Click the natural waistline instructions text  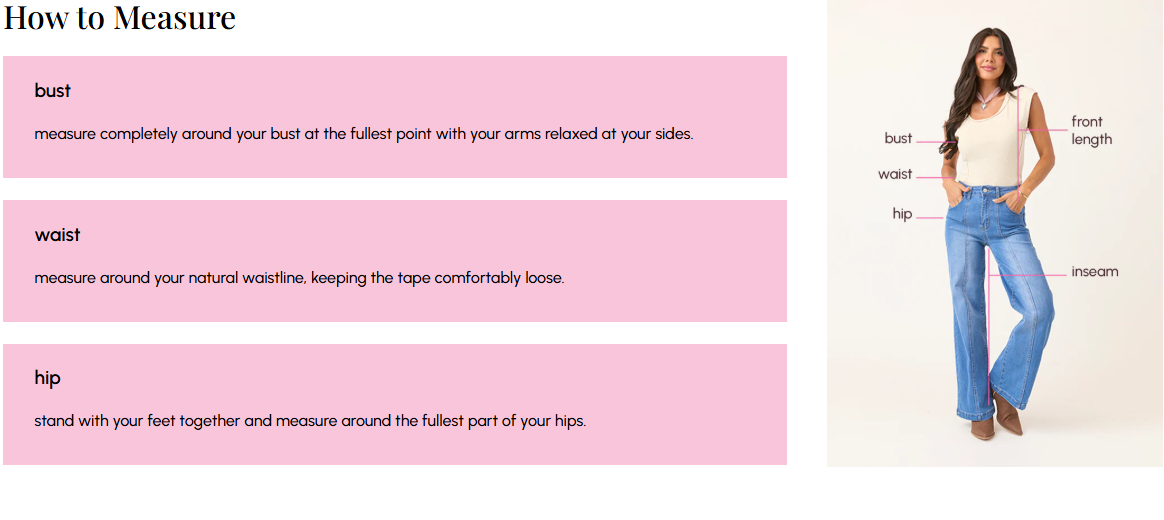pyautogui.click(x=299, y=278)
